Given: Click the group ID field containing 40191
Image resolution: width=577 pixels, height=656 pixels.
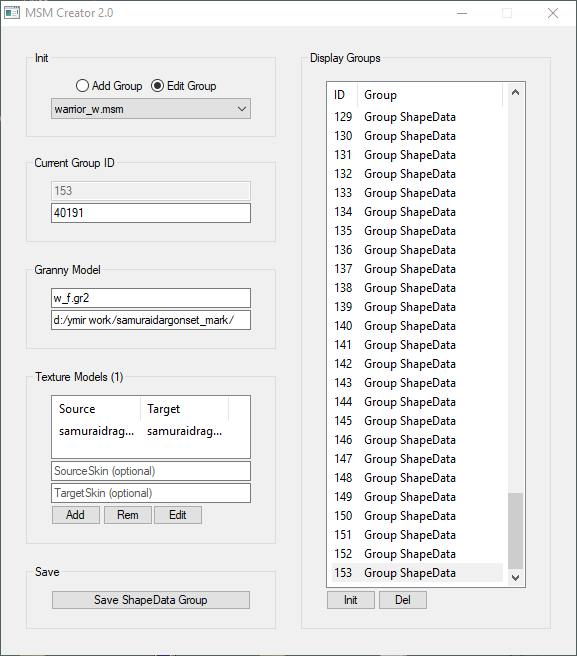Looking at the screenshot, I should point(151,213).
